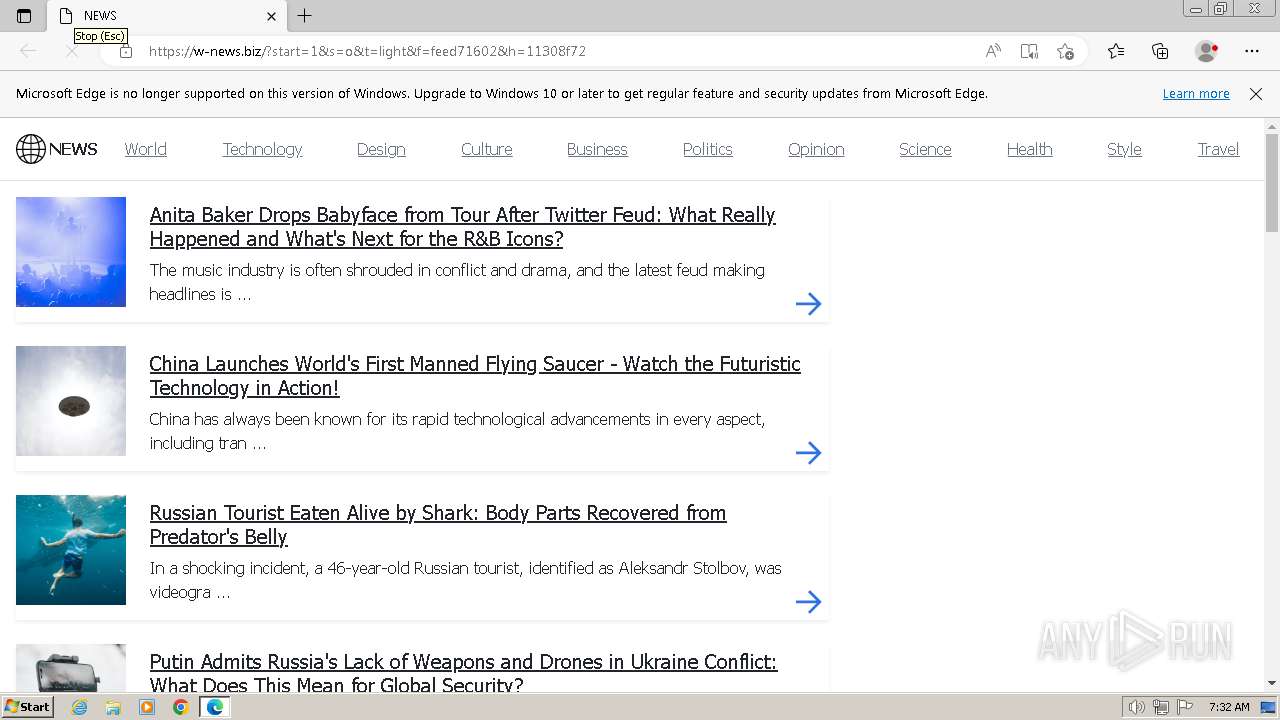Add page to favorites star icon
Viewport: 1280px width, 720px height.
coord(1065,51)
